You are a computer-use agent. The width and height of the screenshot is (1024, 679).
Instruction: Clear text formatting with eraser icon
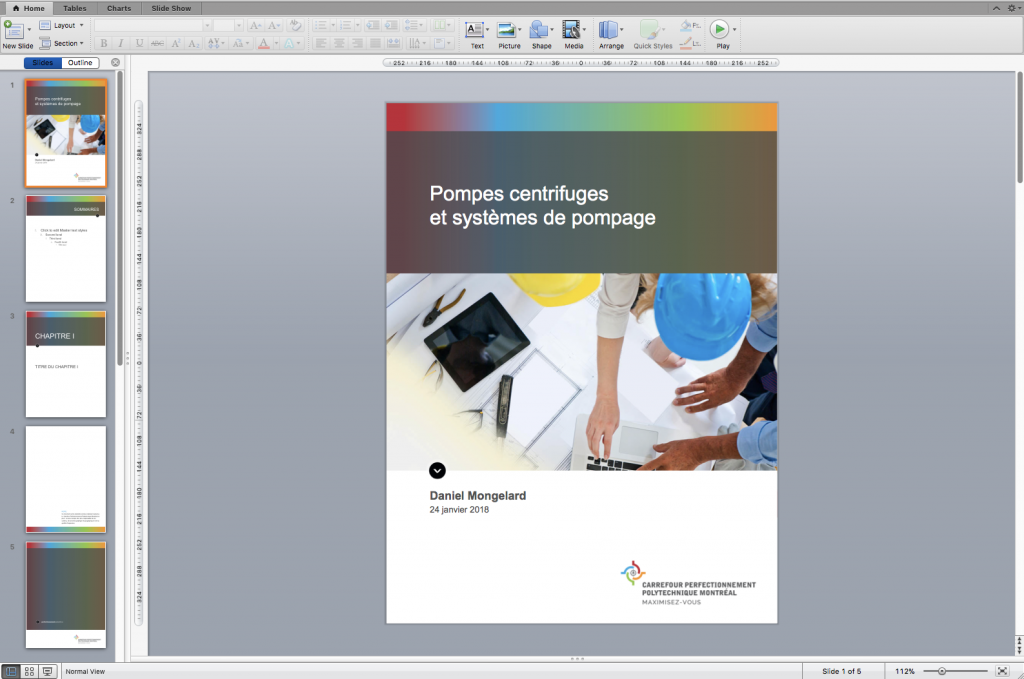[x=295, y=25]
